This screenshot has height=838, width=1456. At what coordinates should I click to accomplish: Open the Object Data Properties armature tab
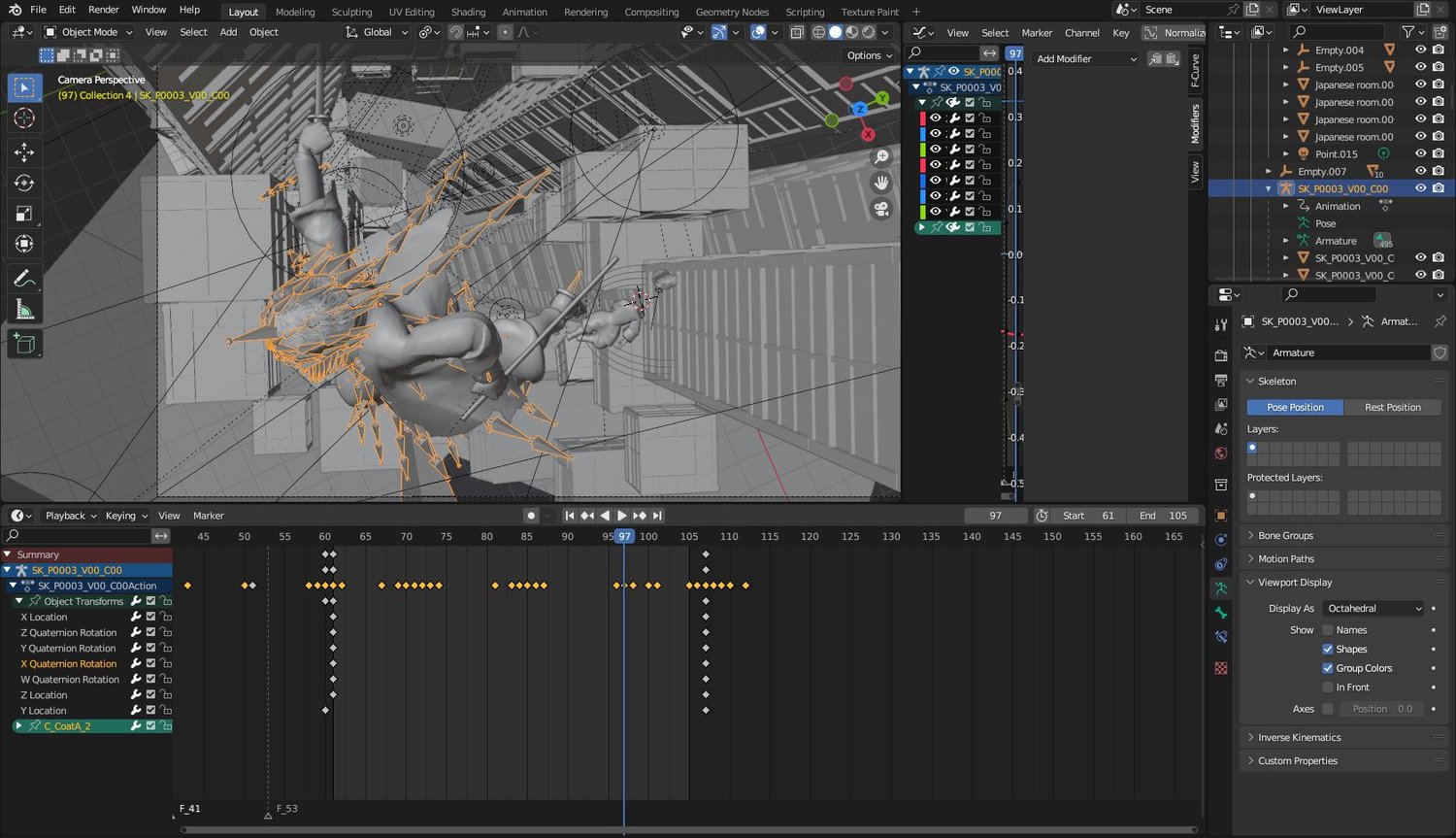click(x=1221, y=588)
